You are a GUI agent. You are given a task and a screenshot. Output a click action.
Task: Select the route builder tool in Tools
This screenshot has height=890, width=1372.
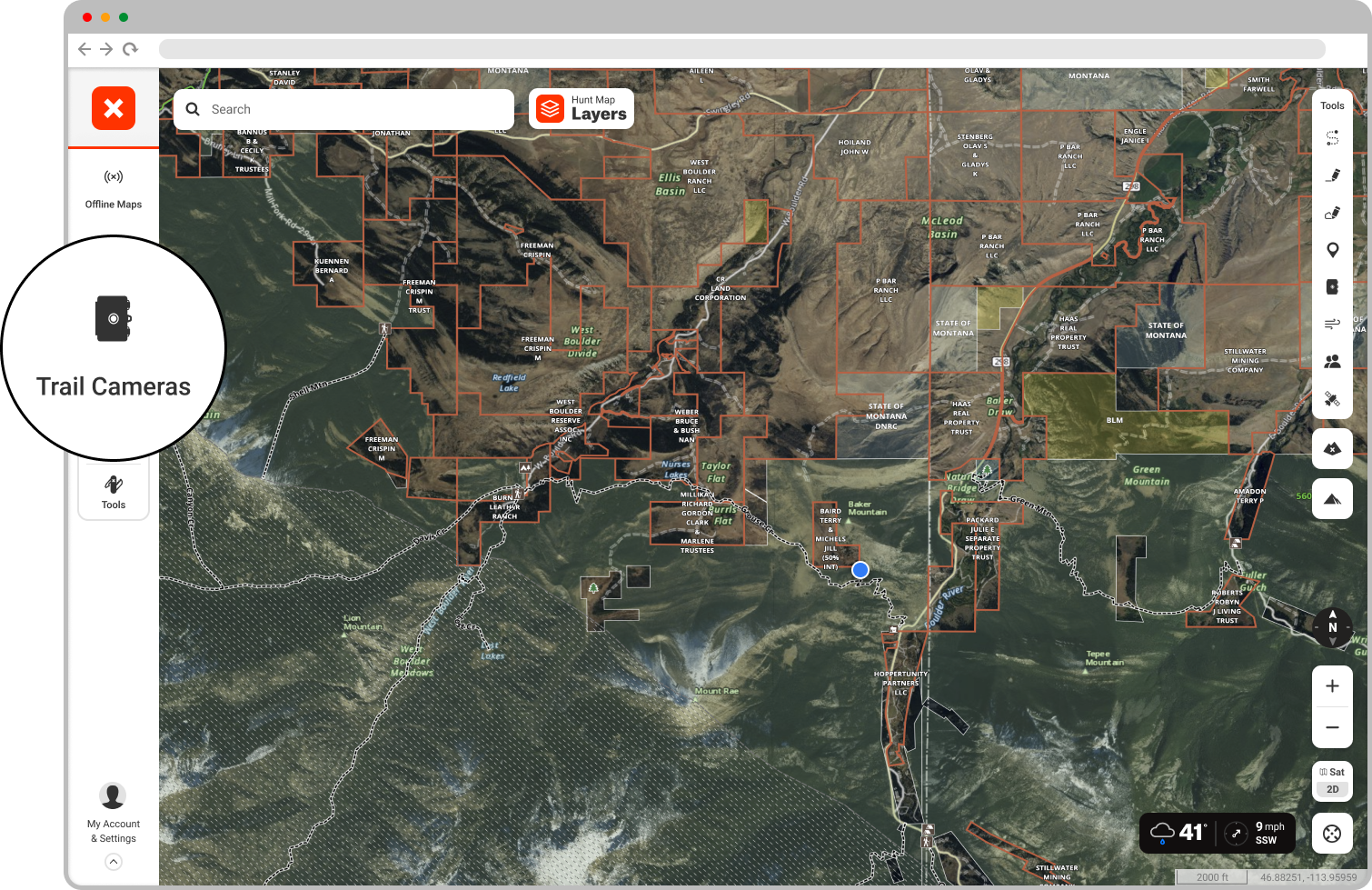tap(1332, 138)
